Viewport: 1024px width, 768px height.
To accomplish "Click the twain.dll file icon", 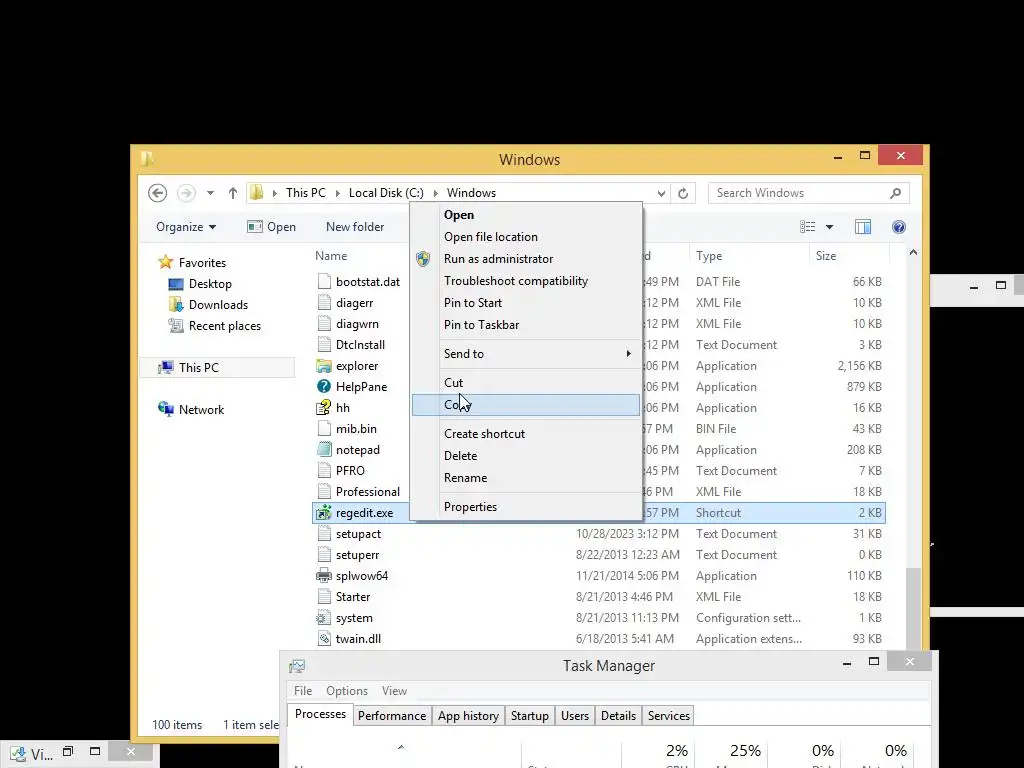I will tap(324, 639).
